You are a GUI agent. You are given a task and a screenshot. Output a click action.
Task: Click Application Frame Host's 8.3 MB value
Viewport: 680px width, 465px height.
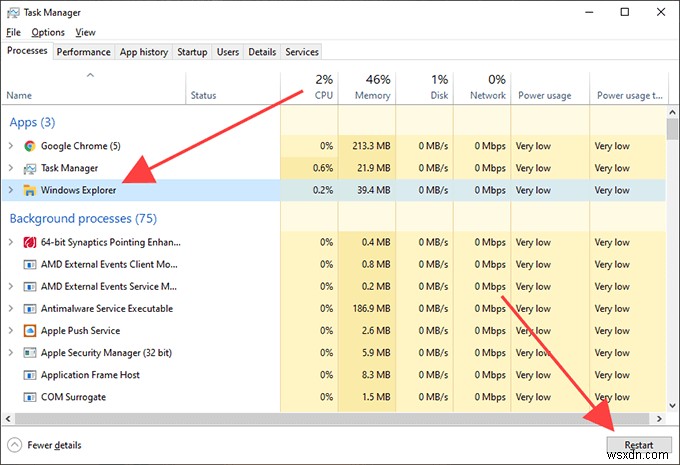pos(376,375)
